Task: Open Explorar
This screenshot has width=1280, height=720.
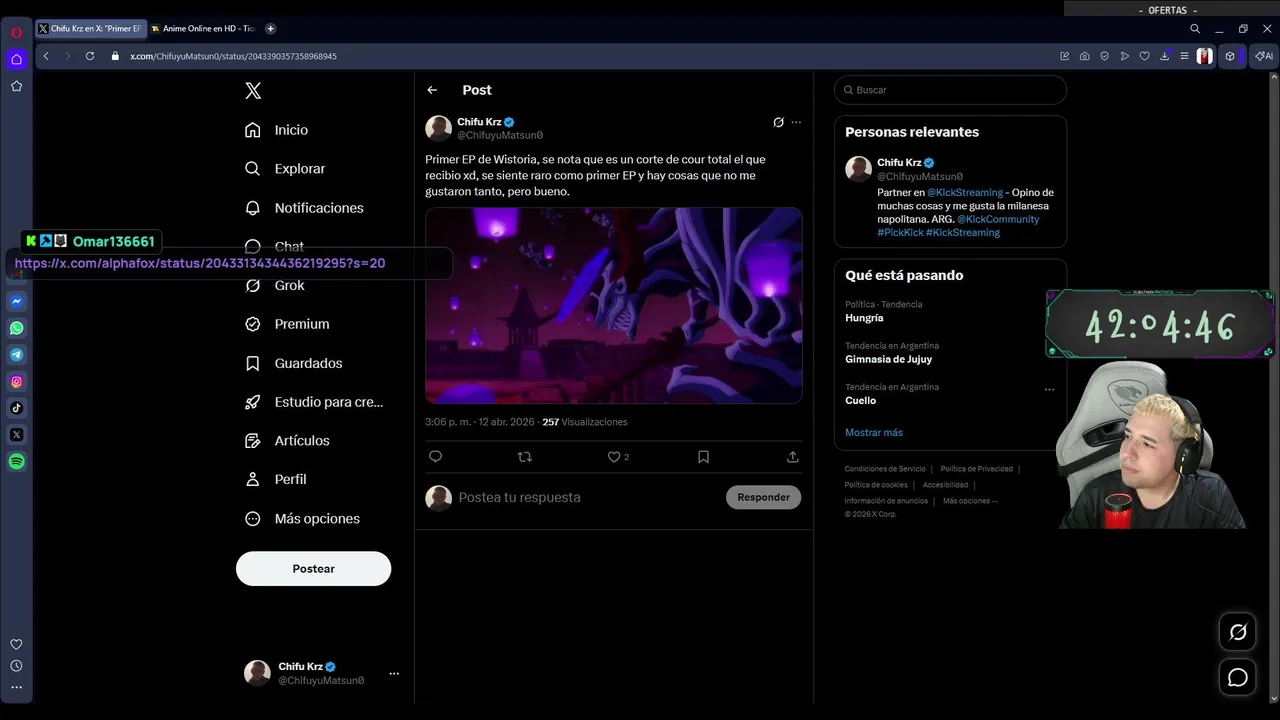Action: [x=286, y=169]
